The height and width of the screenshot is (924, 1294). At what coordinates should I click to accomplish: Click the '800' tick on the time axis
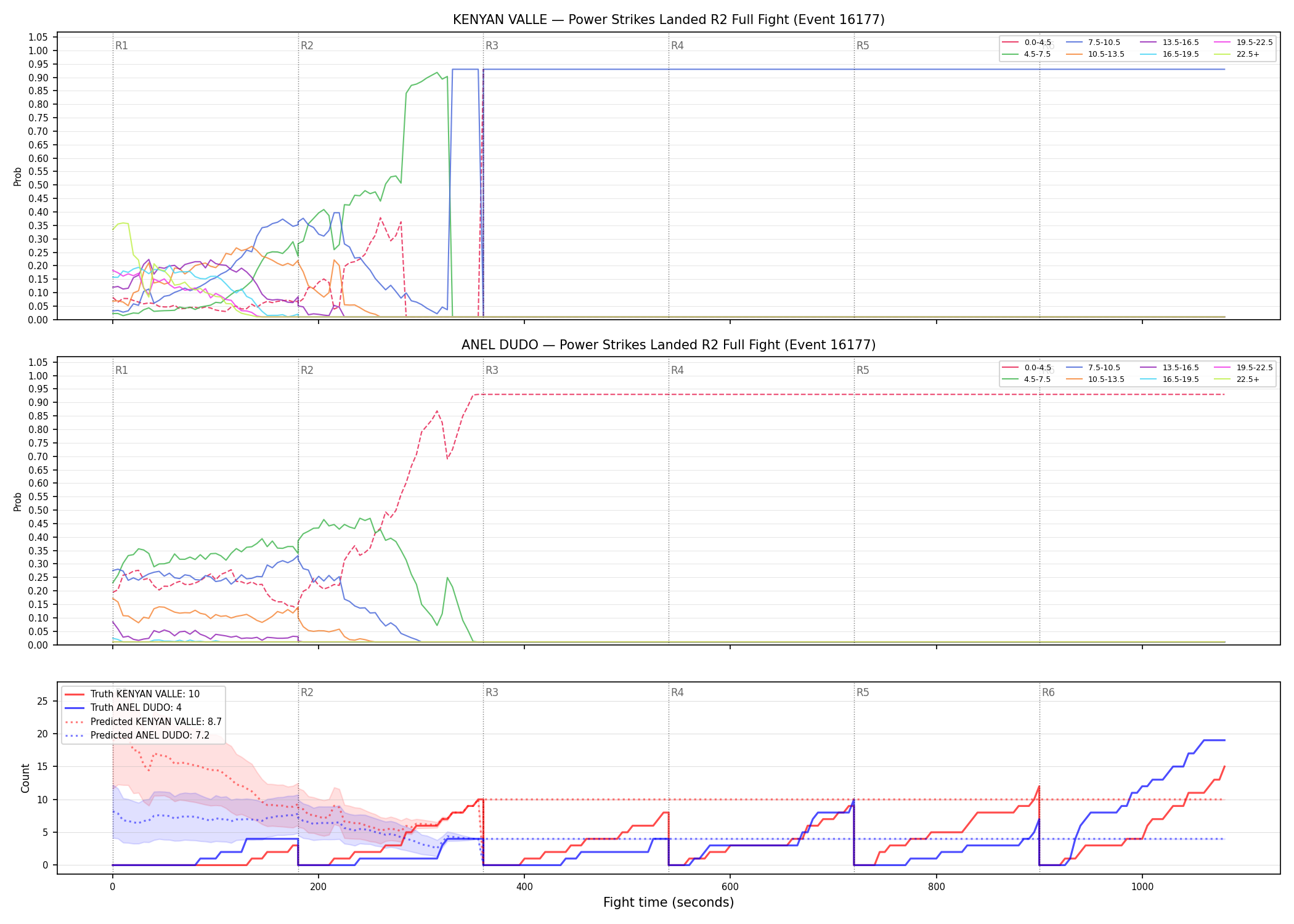[x=936, y=887]
